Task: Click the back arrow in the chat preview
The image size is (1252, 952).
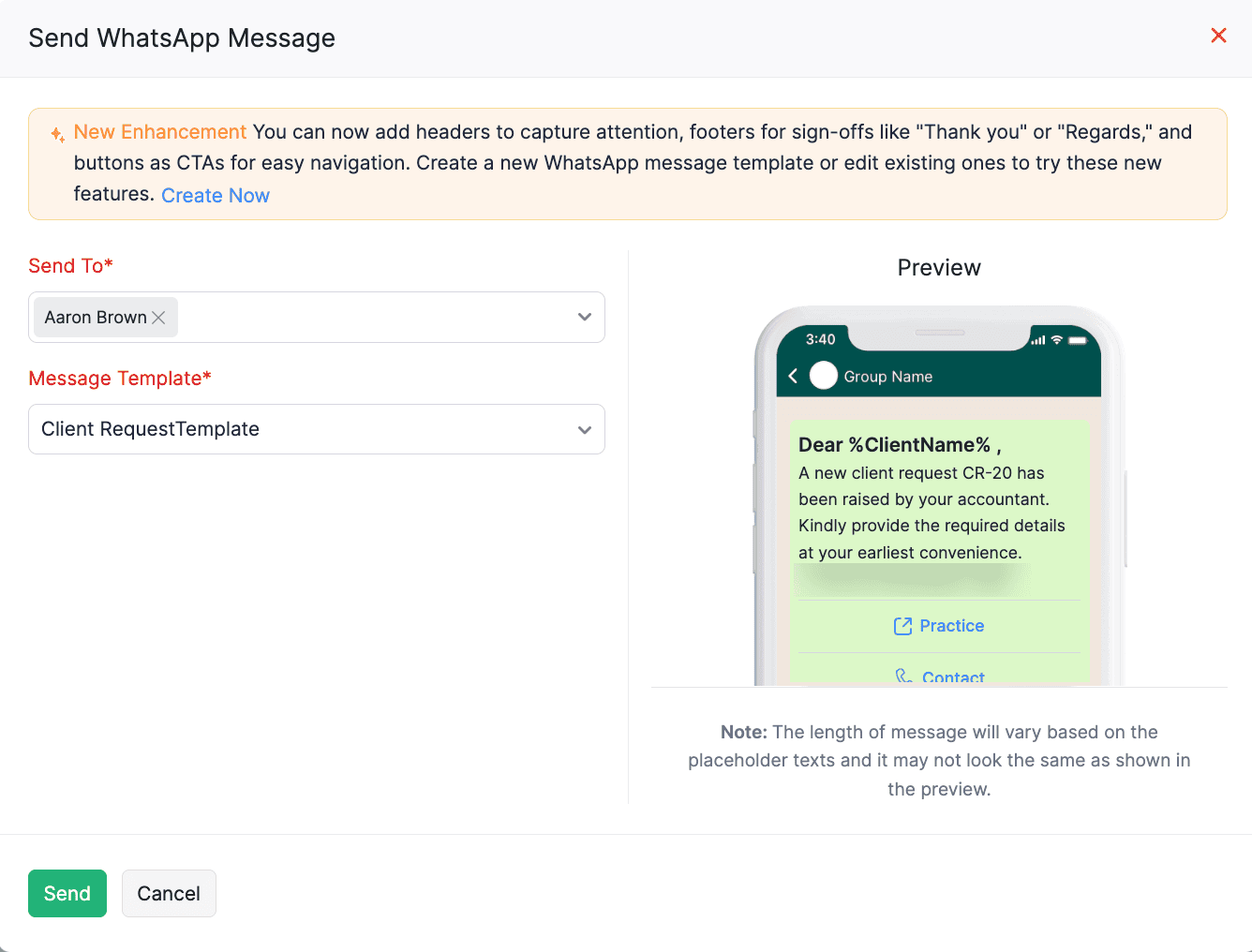Action: (793, 376)
